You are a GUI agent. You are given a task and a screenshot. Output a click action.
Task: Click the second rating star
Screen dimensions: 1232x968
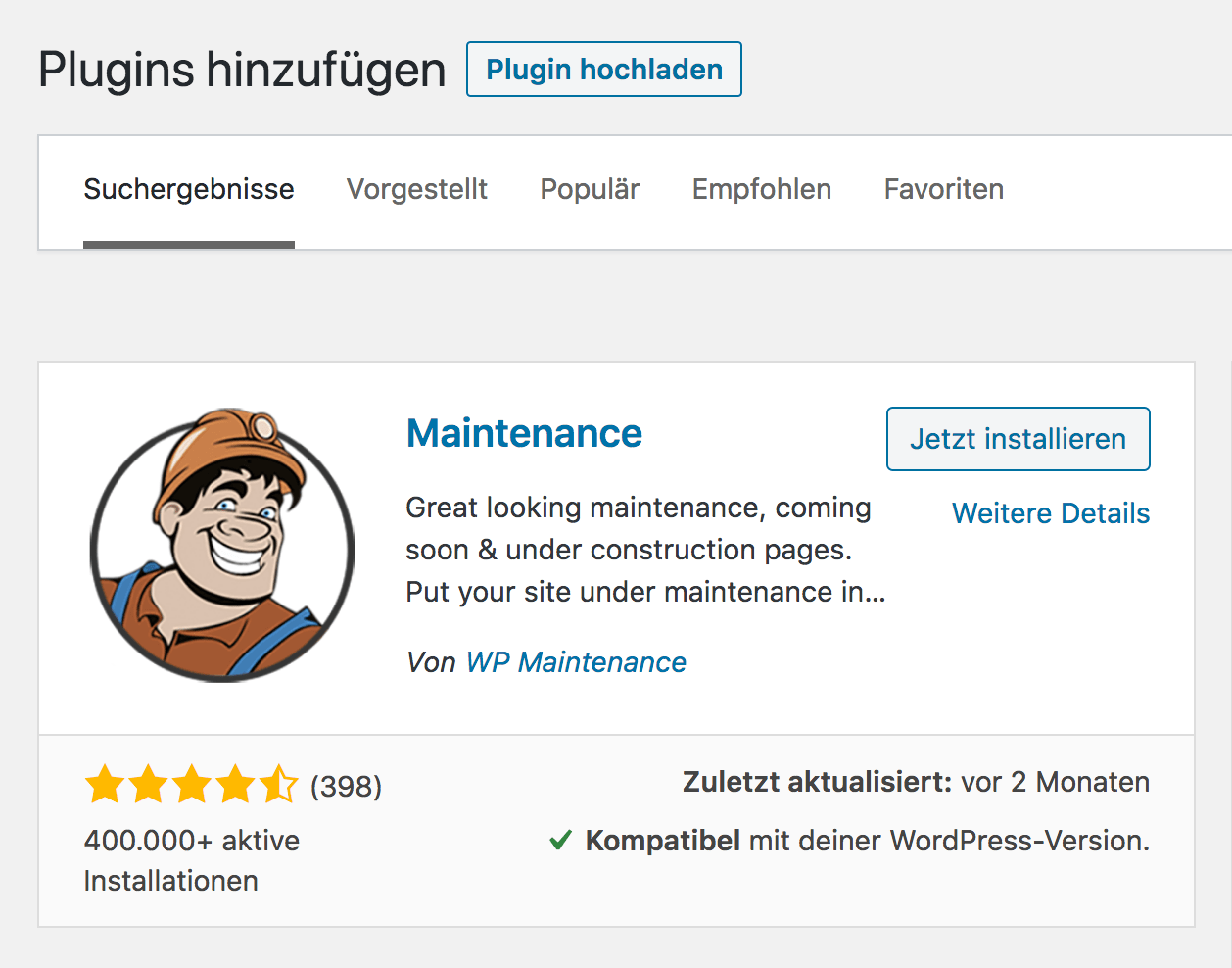(x=148, y=785)
